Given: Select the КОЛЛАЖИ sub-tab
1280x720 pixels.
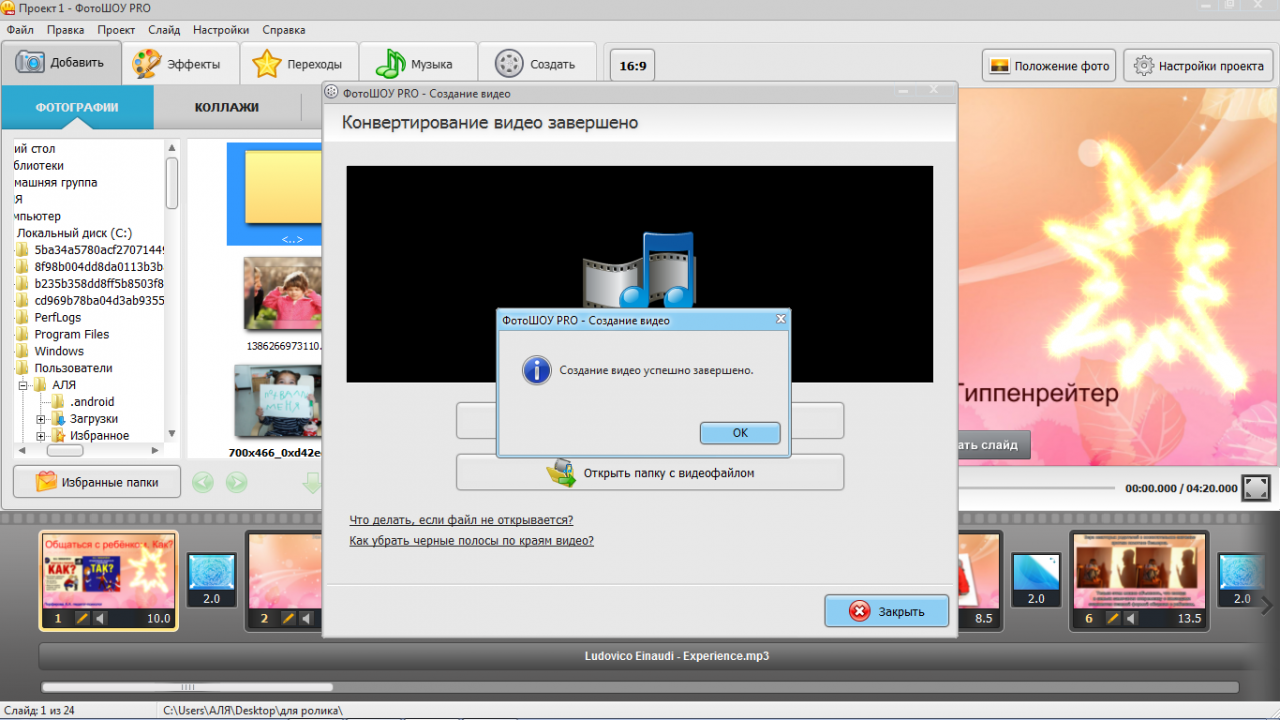Looking at the screenshot, I should (227, 107).
